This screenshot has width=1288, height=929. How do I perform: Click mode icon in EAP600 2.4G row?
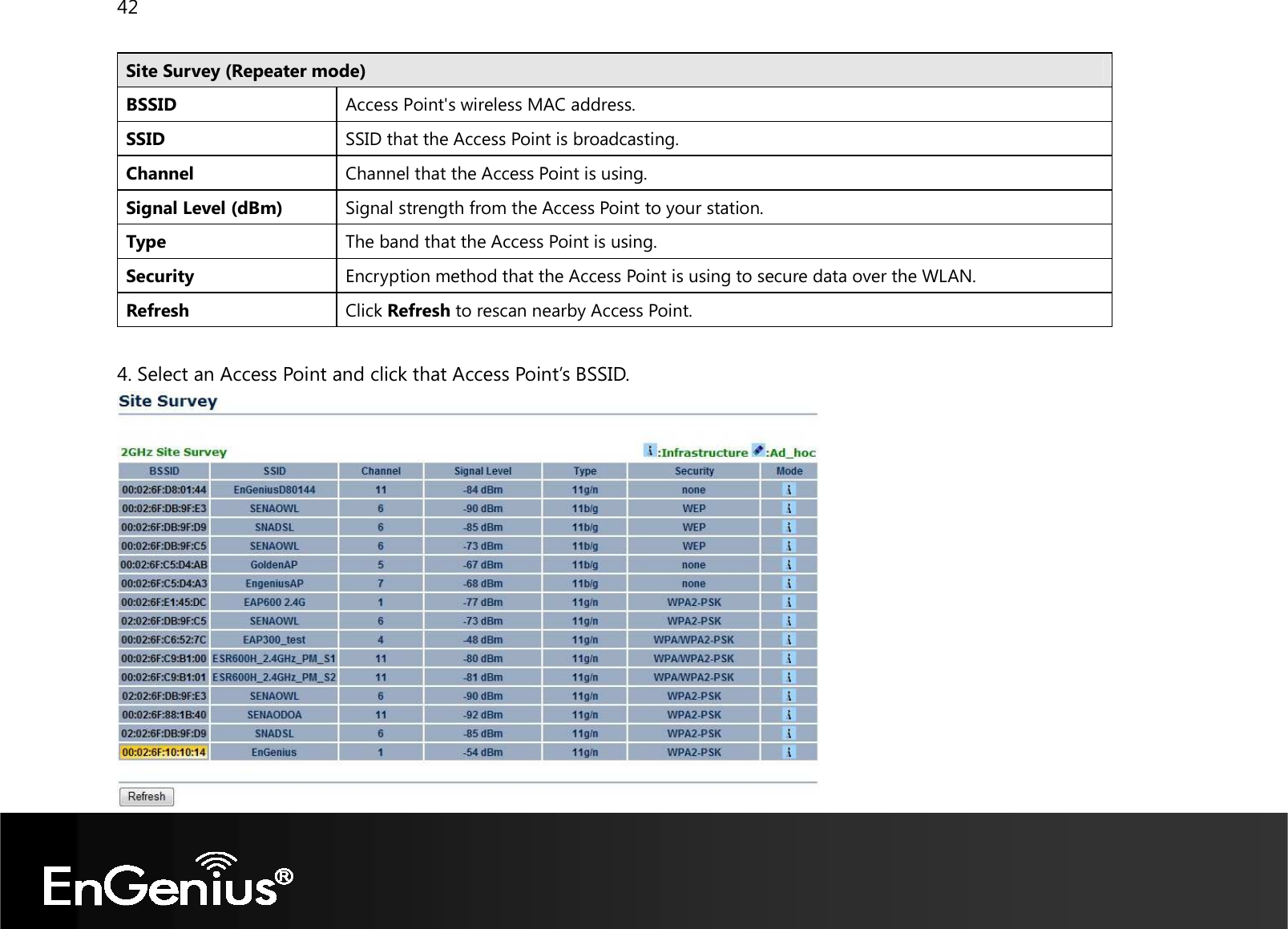coord(789,602)
